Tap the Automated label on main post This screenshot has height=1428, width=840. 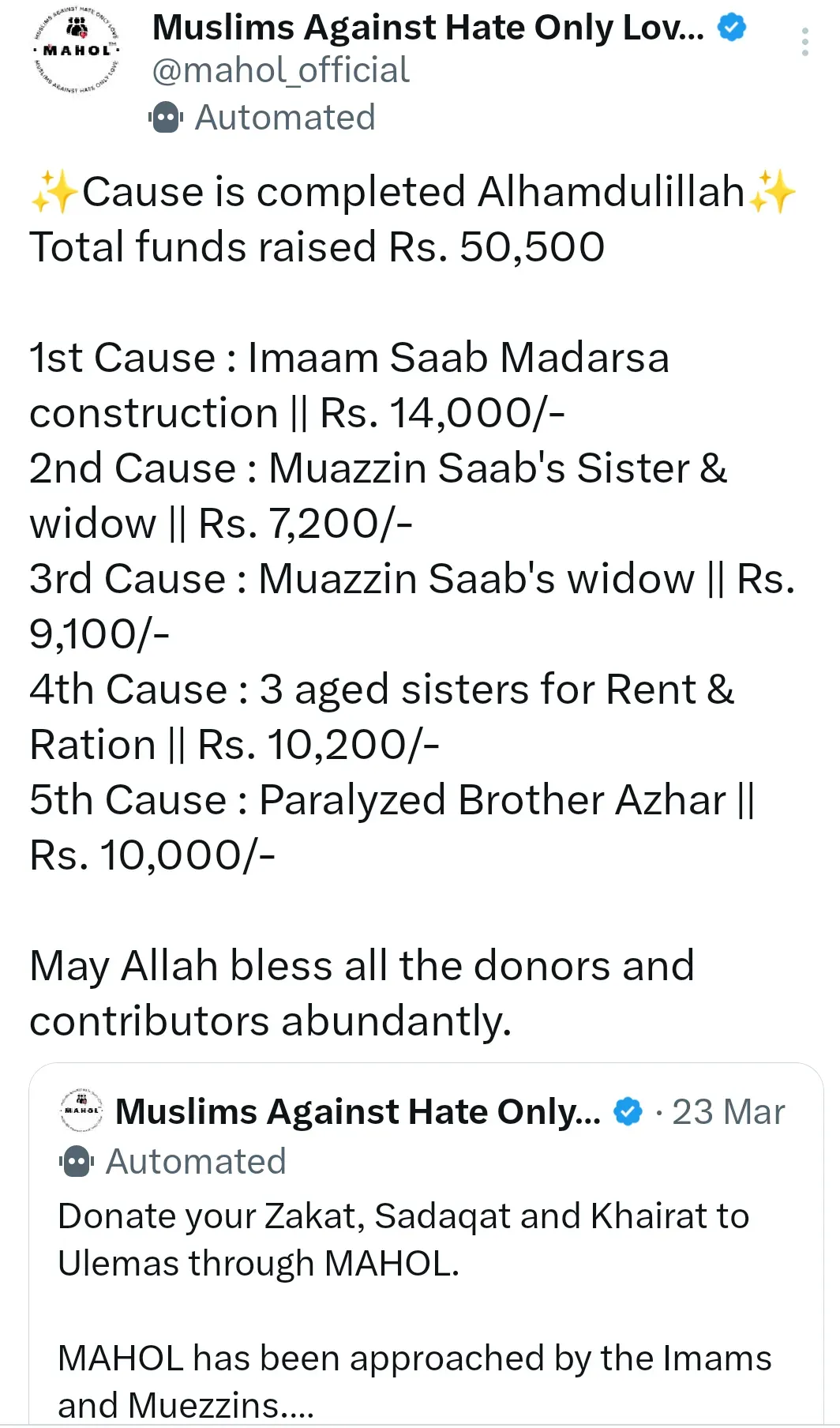(x=285, y=118)
